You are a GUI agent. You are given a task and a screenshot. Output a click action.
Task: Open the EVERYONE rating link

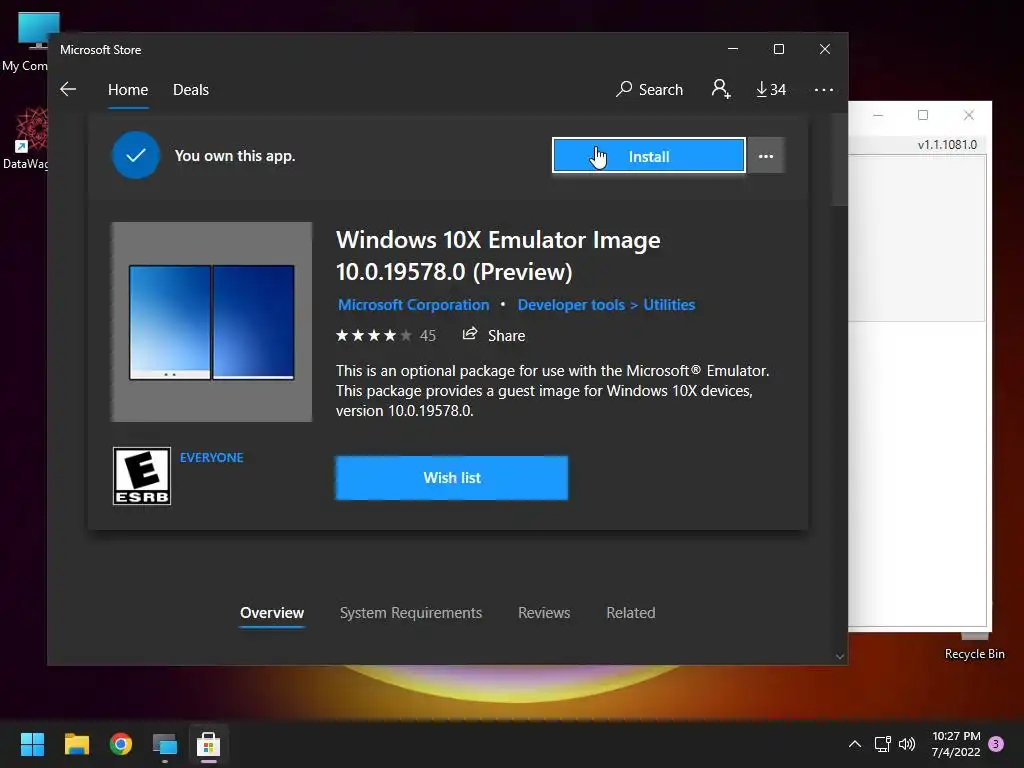click(x=212, y=458)
